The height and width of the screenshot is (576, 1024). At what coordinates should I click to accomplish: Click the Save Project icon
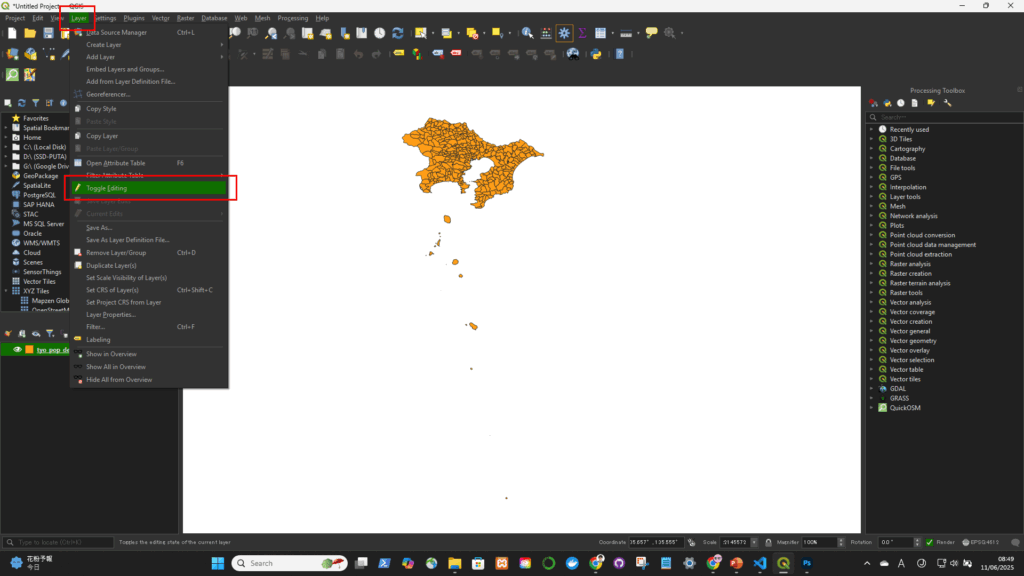pos(48,33)
